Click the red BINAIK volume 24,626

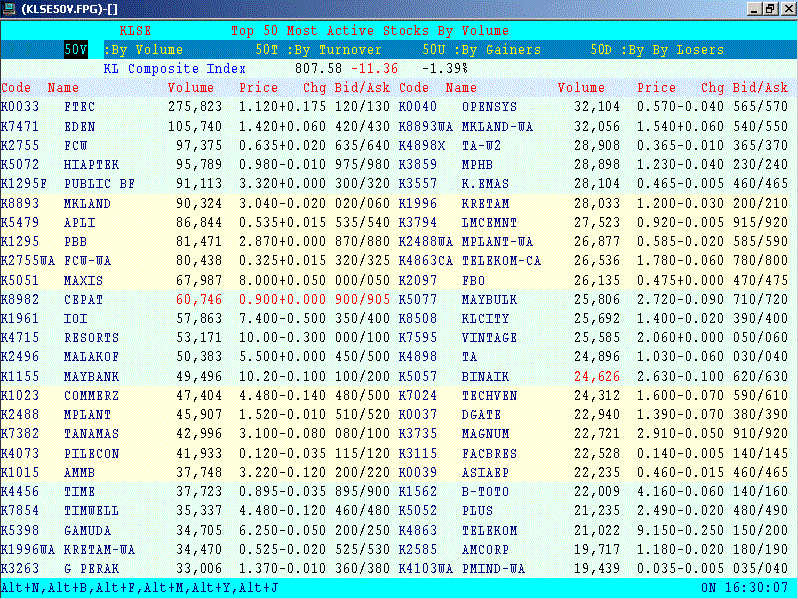(x=597, y=377)
